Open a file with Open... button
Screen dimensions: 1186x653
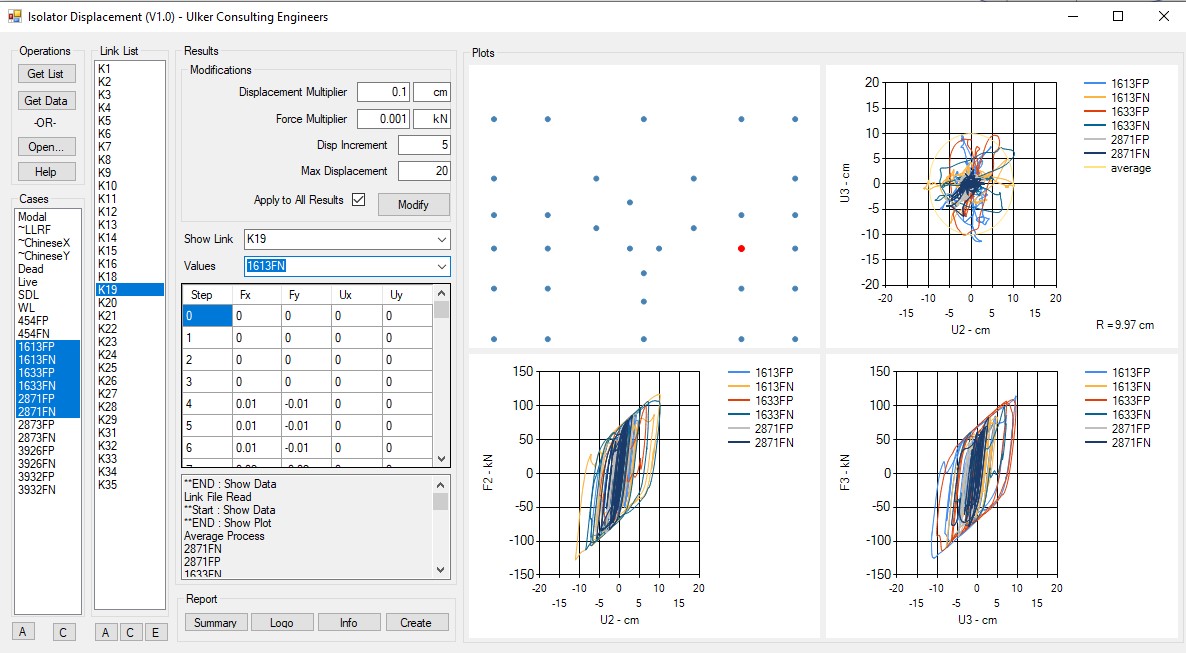tap(46, 147)
